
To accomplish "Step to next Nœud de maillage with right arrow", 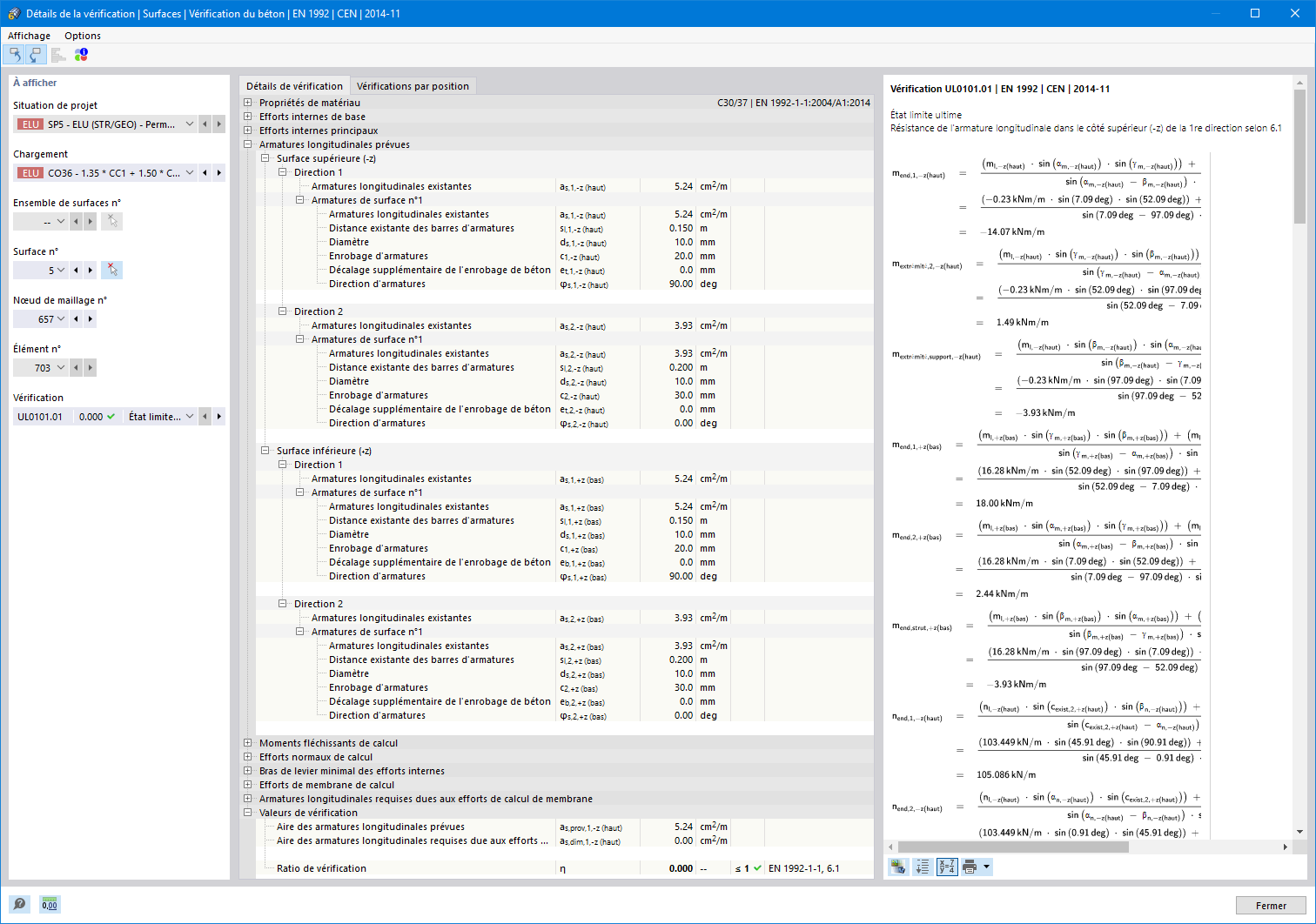I will point(90,319).
